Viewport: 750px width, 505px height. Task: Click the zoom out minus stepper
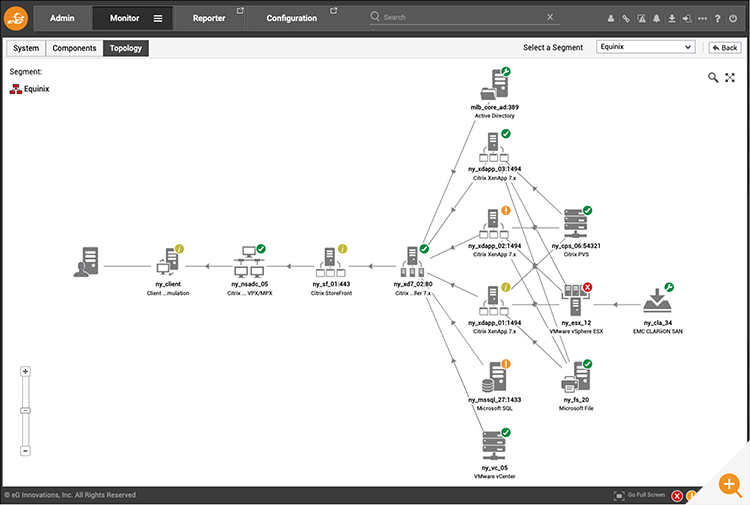(x=25, y=450)
